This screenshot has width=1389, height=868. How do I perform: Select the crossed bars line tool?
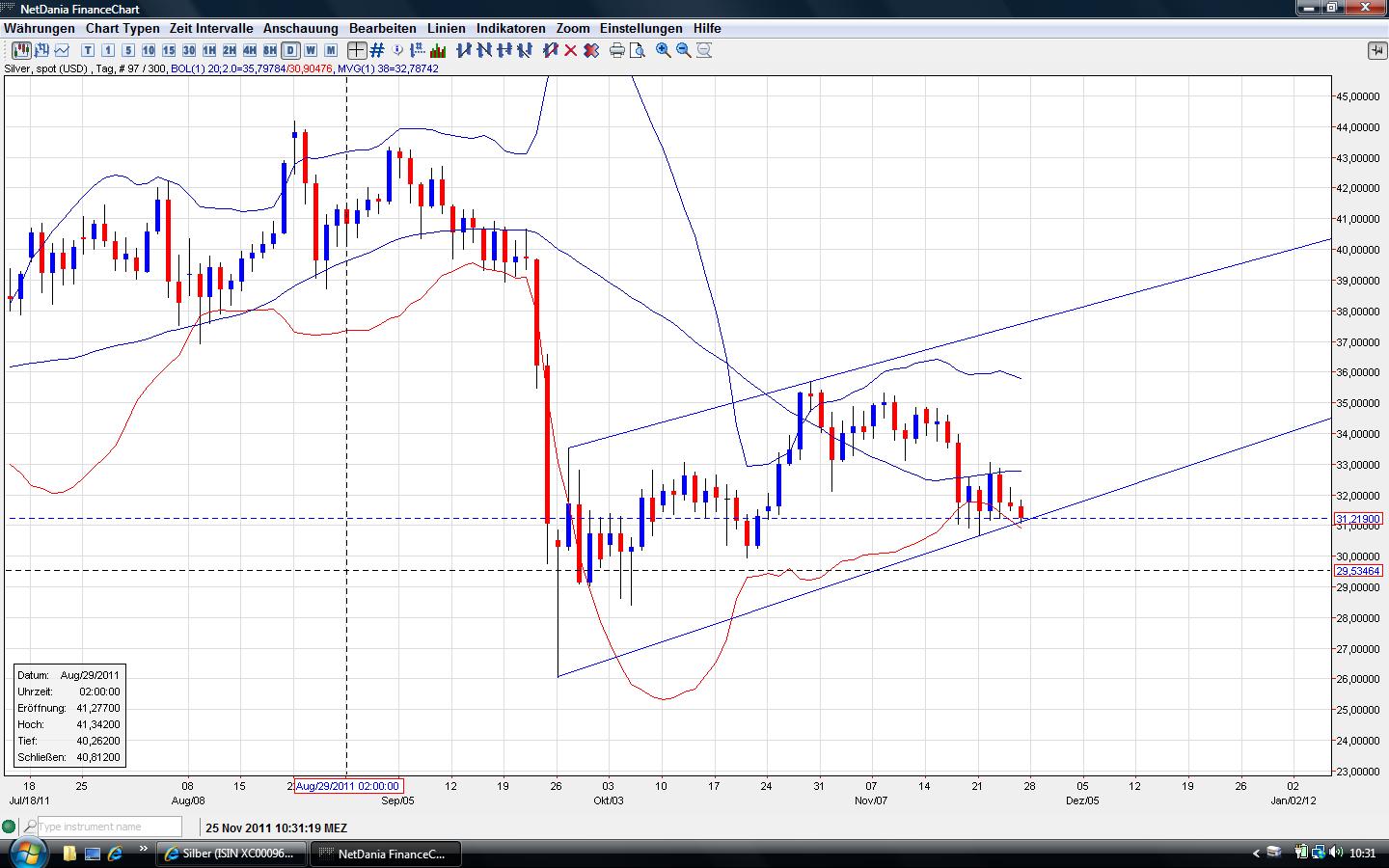525,50
